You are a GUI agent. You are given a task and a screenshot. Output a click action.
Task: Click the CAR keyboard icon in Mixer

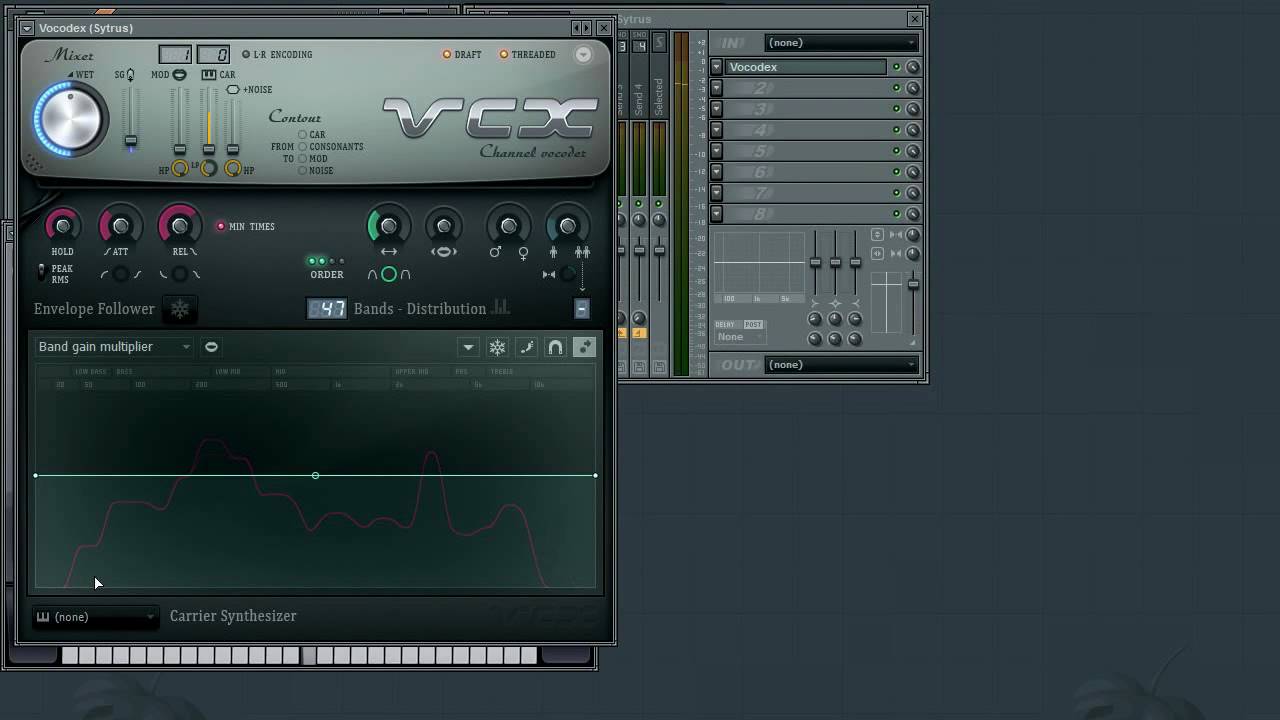pos(209,75)
